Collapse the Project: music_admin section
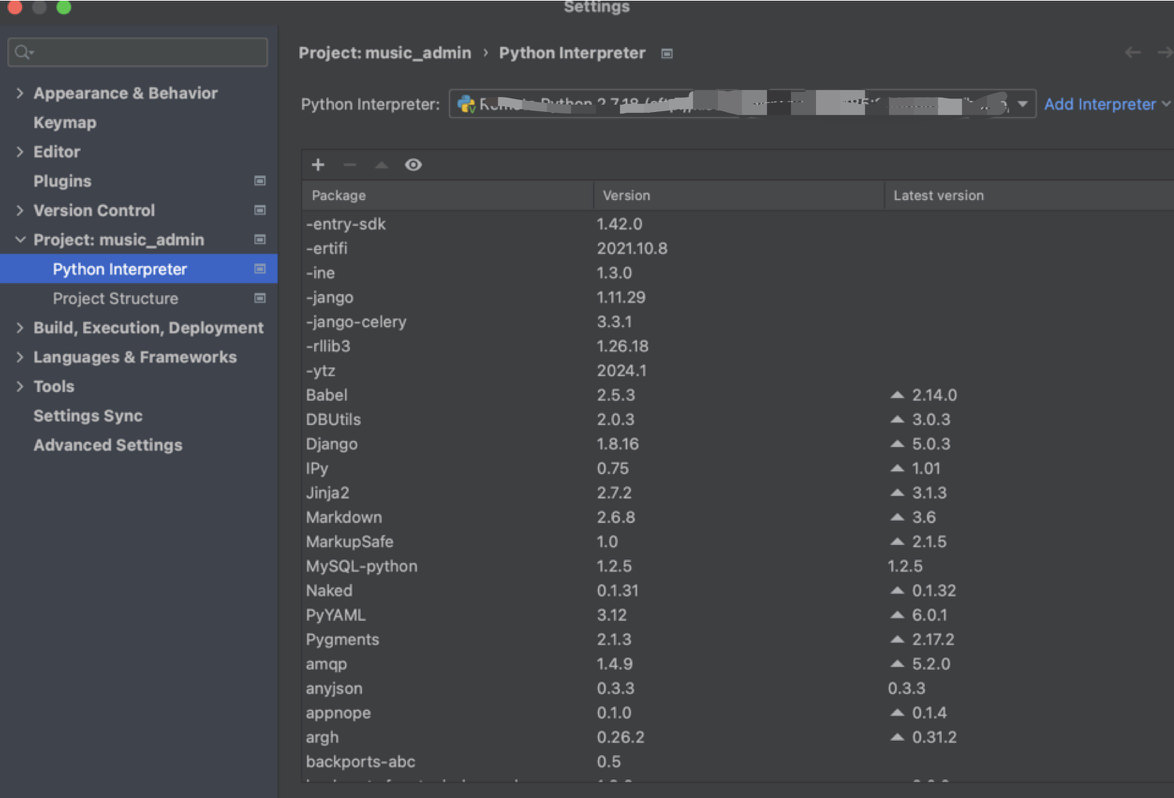The width and height of the screenshot is (1174, 798). coord(20,240)
